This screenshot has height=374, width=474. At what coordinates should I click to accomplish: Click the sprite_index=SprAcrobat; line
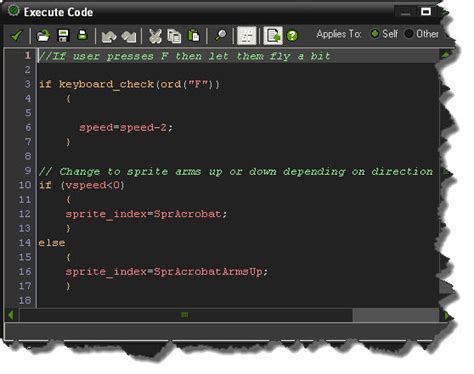pyautogui.click(x=146, y=214)
